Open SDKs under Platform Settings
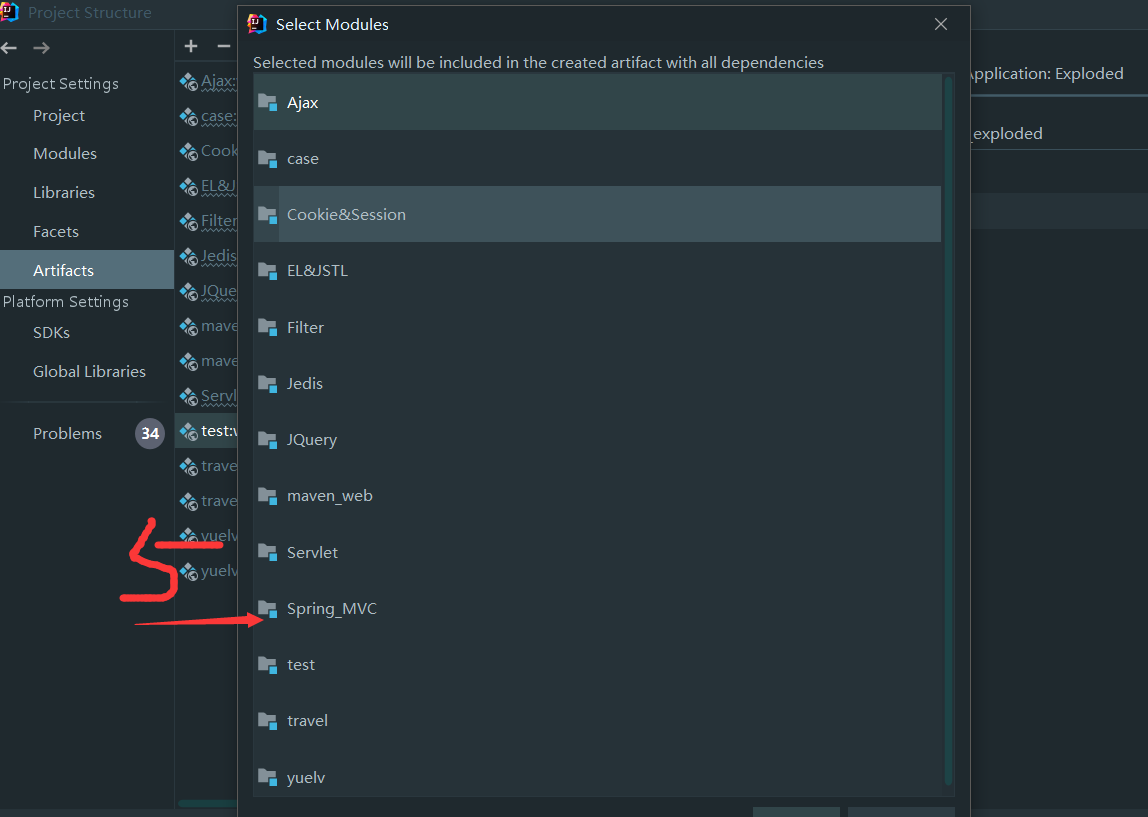 [x=50, y=332]
